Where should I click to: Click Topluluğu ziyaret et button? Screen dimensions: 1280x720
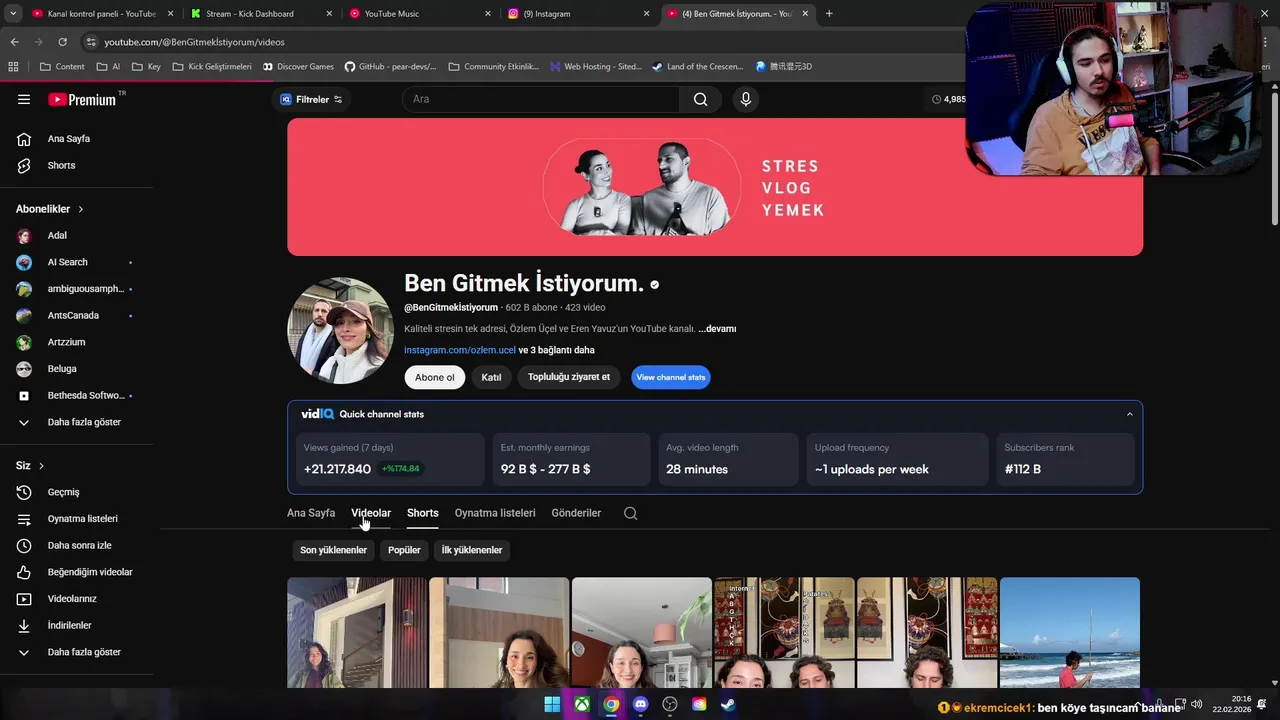(569, 377)
